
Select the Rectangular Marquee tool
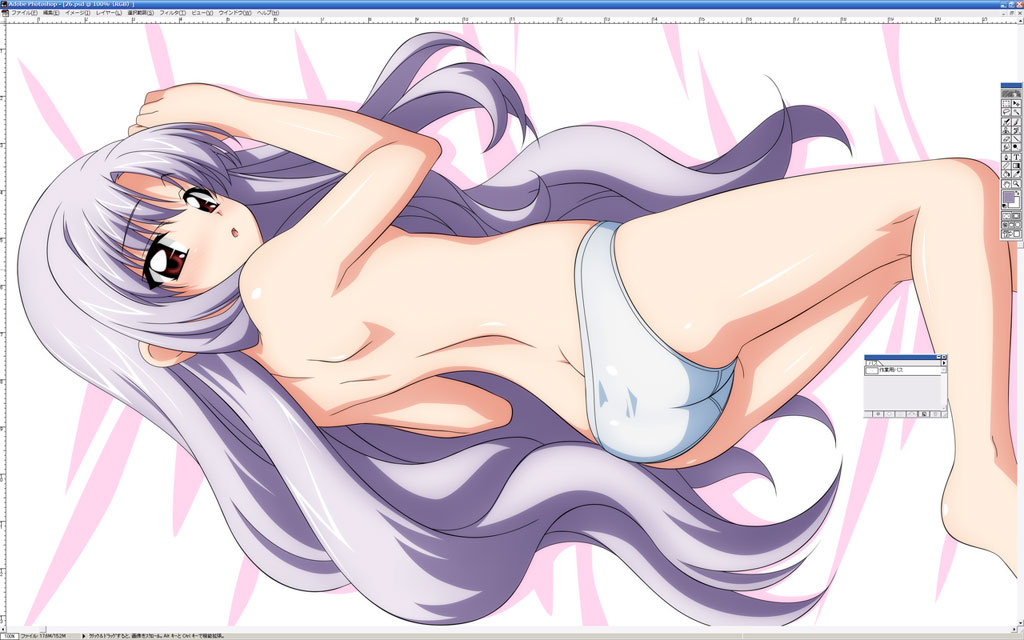pyautogui.click(x=1006, y=103)
